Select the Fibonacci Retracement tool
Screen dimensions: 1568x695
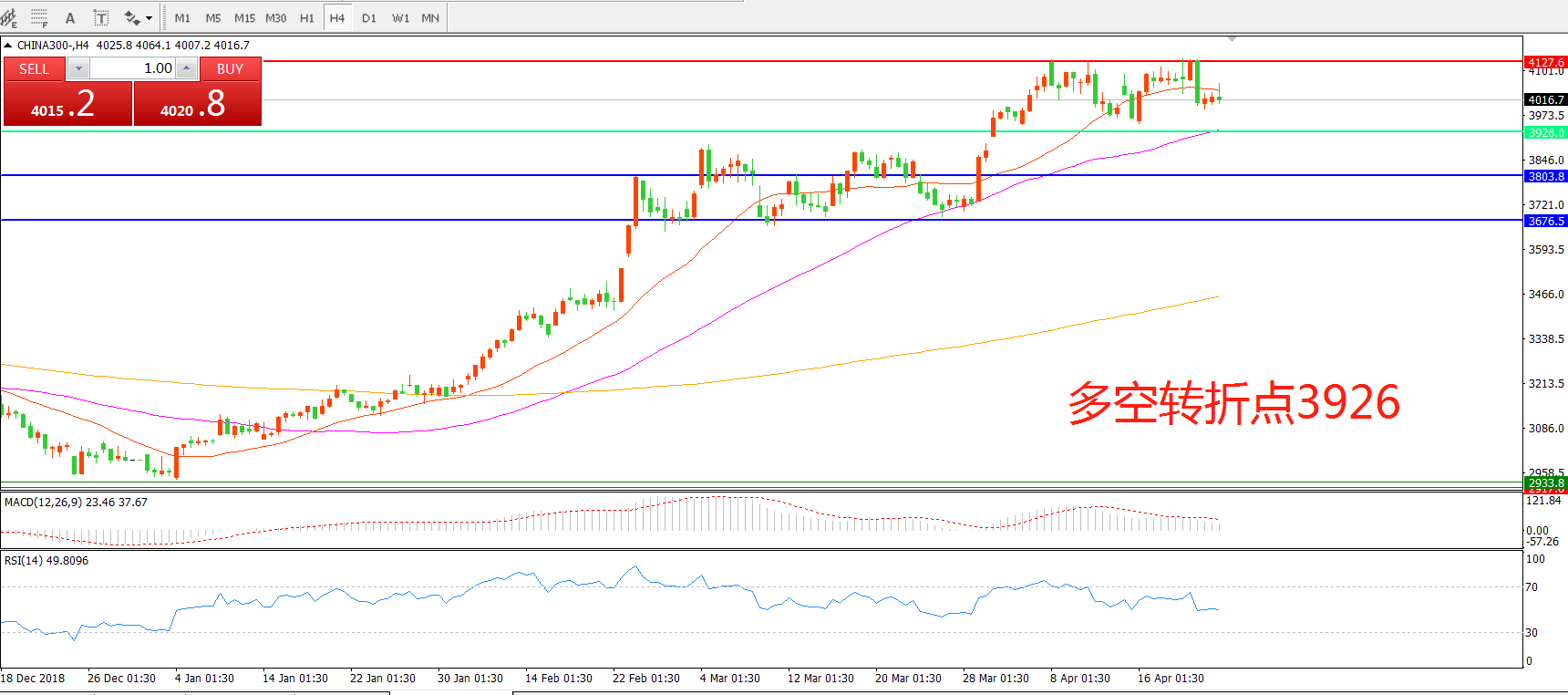click(39, 17)
